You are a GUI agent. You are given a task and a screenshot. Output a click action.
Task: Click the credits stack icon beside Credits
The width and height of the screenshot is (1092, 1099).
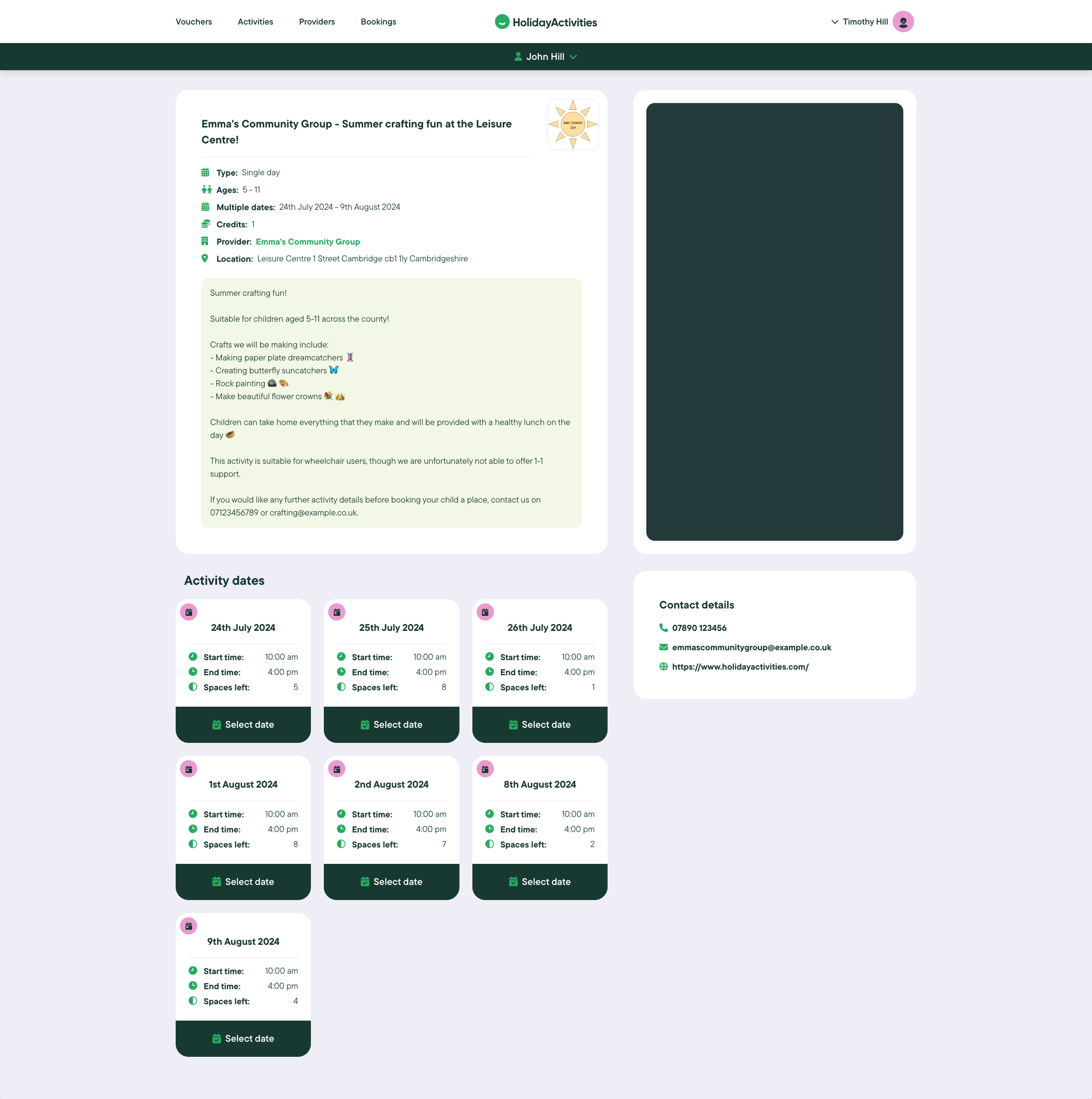tap(205, 224)
